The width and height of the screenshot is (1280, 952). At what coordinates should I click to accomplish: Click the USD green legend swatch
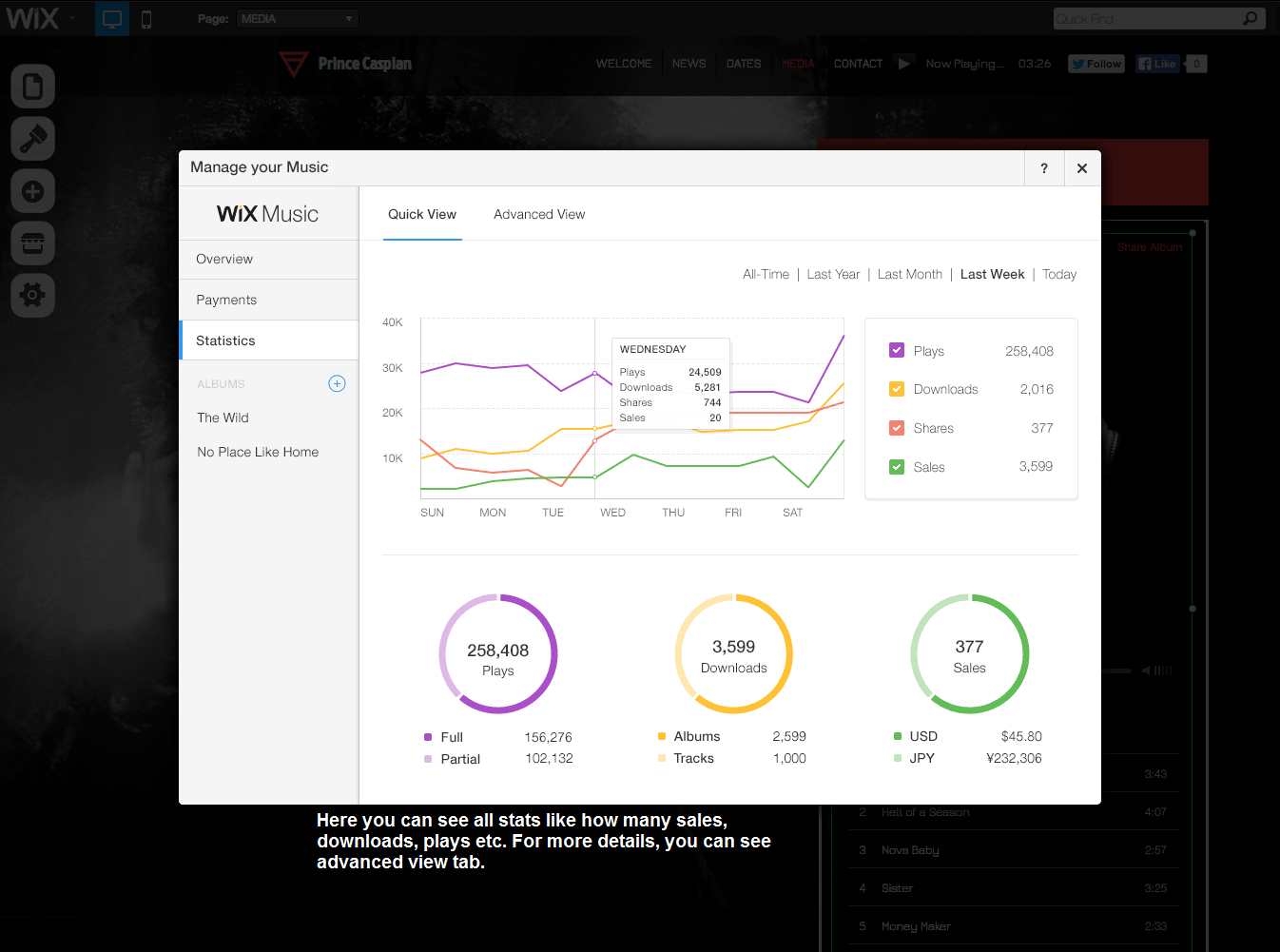click(x=898, y=736)
